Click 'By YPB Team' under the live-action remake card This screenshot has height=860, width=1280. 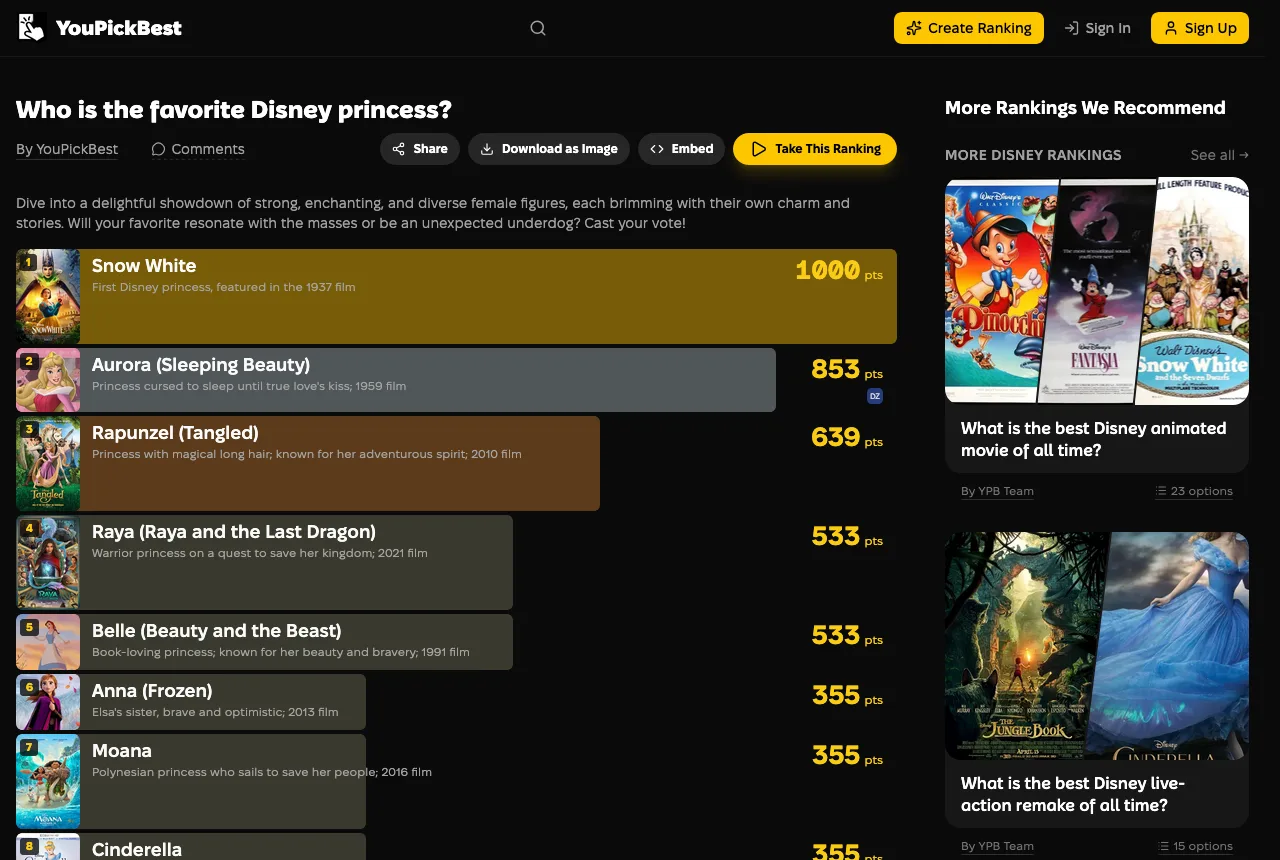click(x=997, y=846)
